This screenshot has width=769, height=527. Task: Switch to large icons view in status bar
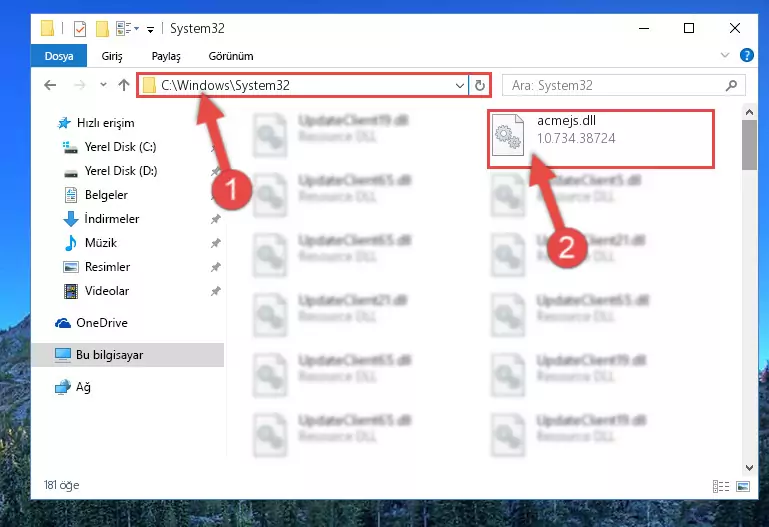click(x=743, y=486)
